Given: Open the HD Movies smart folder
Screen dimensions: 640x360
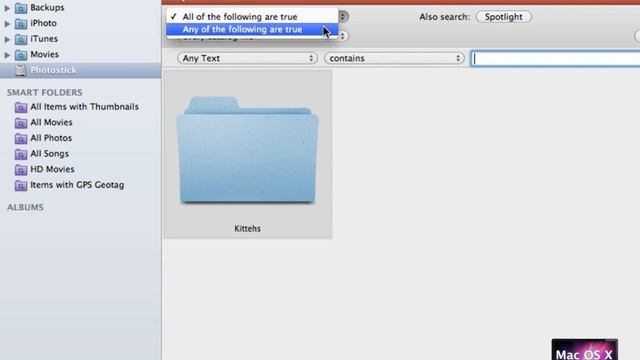Looking at the screenshot, I should pyautogui.click(x=52, y=169).
